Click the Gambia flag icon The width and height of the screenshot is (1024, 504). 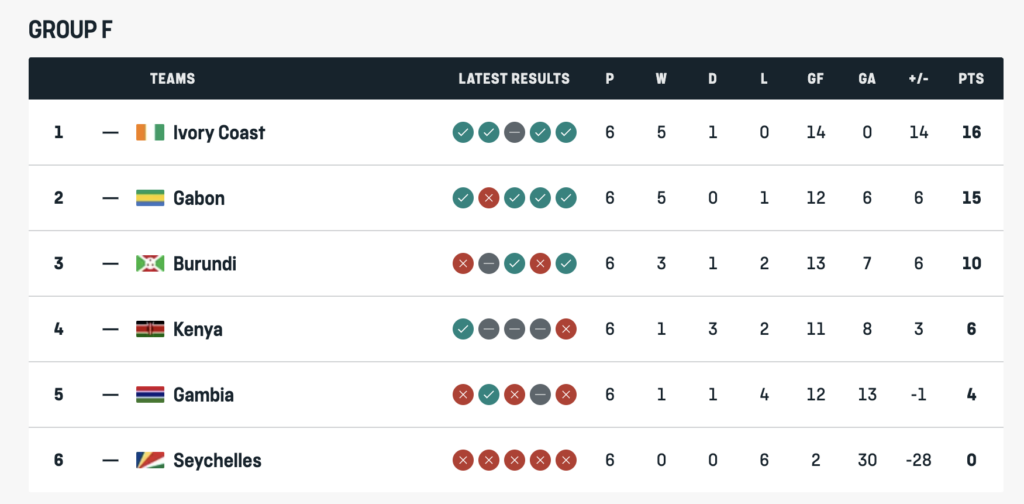coord(150,395)
